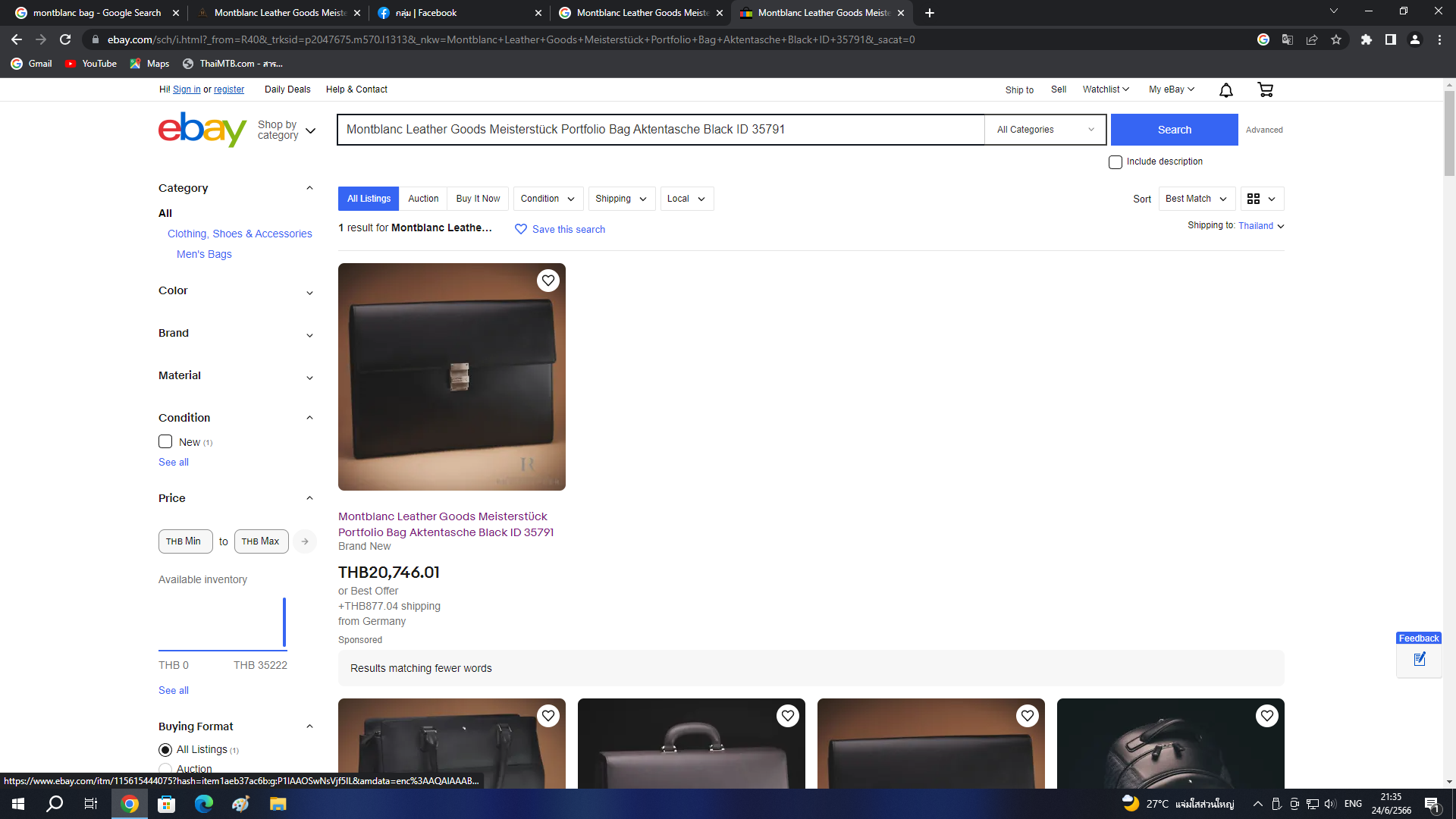The image size is (1456, 819).
Task: Focus the eBay search input field
Action: (661, 130)
